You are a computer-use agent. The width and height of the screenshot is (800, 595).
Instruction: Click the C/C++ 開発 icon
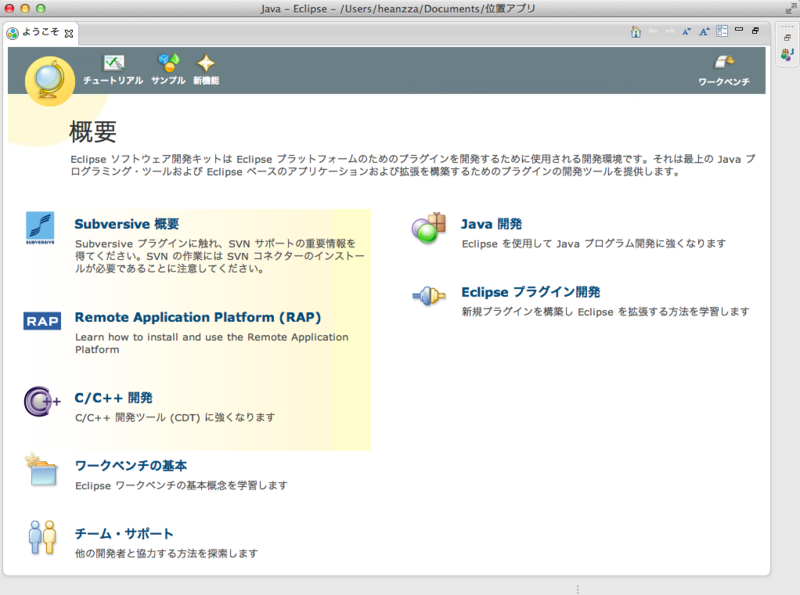[x=41, y=401]
